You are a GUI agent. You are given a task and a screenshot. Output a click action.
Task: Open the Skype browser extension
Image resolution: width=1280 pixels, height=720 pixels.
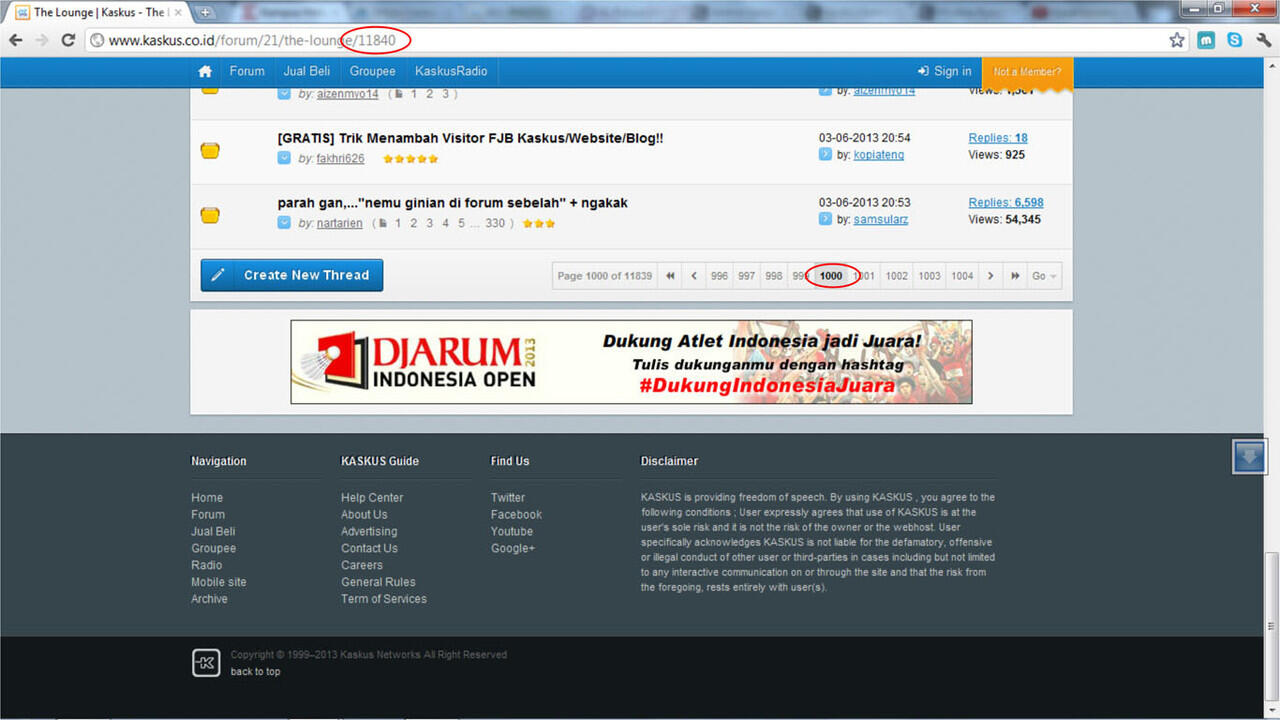(1235, 41)
